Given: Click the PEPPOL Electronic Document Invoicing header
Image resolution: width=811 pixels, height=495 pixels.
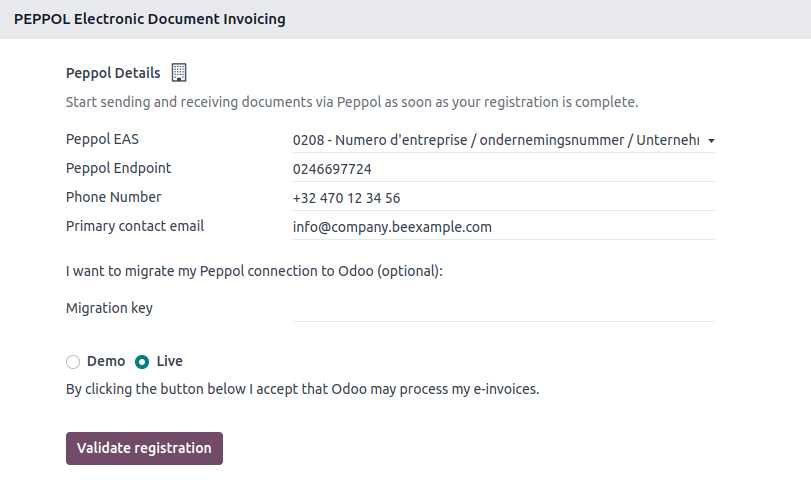Looking at the screenshot, I should 149,19.
